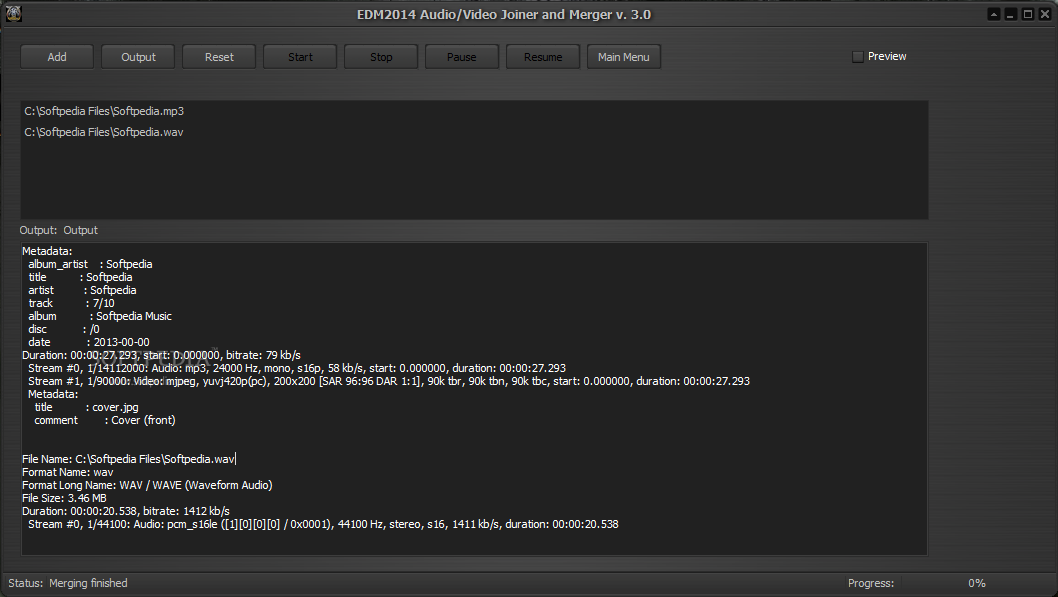The image size is (1058, 597).
Task: Click the 'Duration: 00:00:20.538, bitrate: 1412 kb/s' line
Action: 126,511
